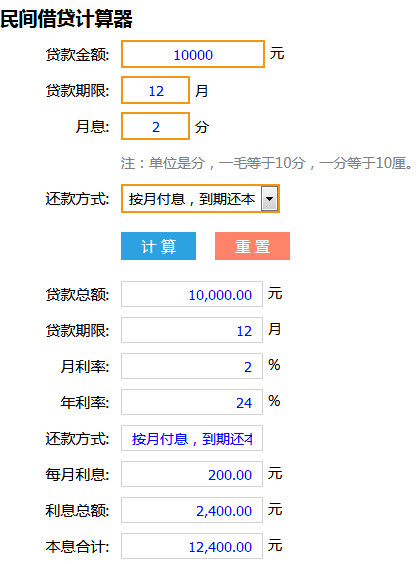
Task: Click the 贷款总额: label
Action: click(77, 294)
